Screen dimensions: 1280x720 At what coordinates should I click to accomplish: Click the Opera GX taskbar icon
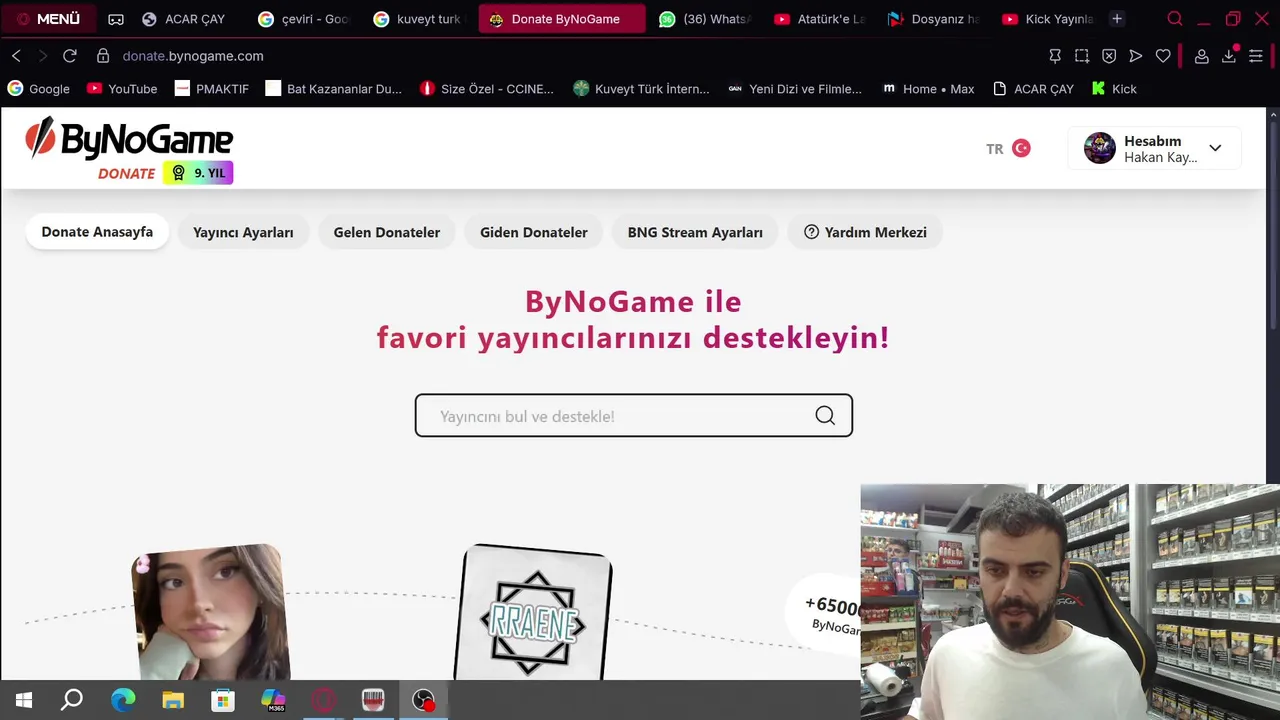(x=323, y=700)
